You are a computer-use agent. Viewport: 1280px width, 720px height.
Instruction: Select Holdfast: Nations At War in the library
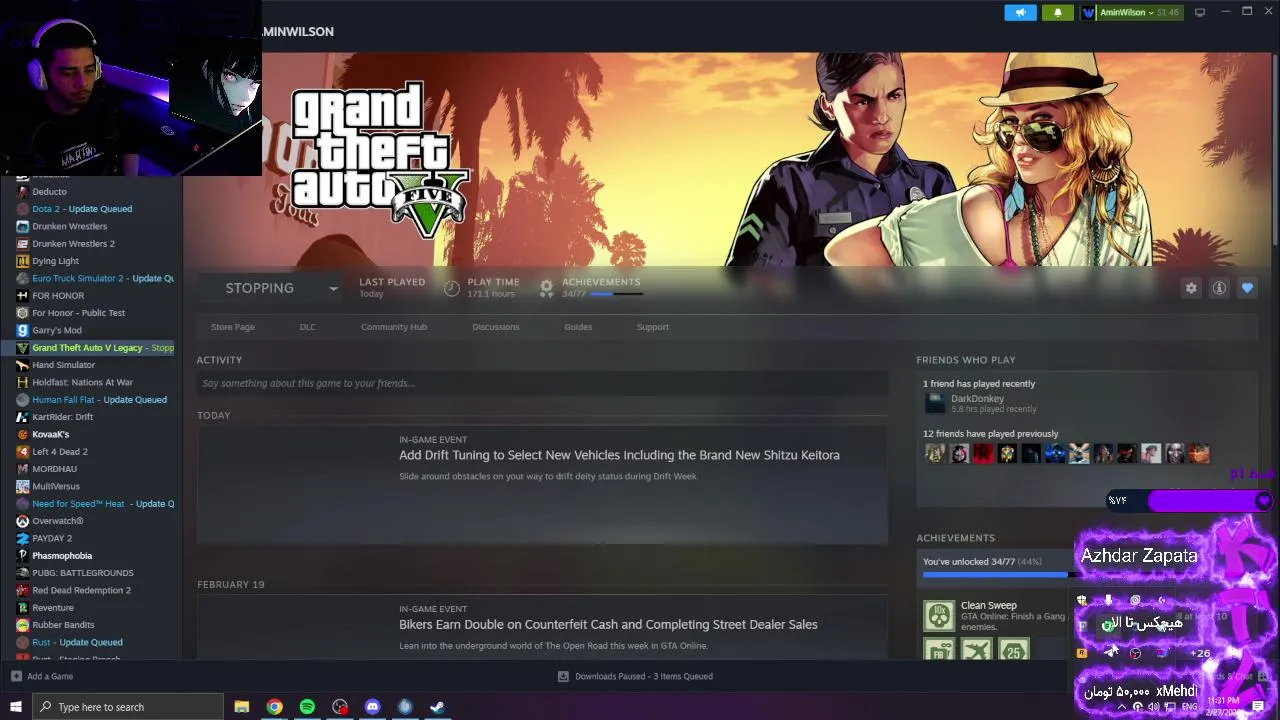click(x=82, y=382)
